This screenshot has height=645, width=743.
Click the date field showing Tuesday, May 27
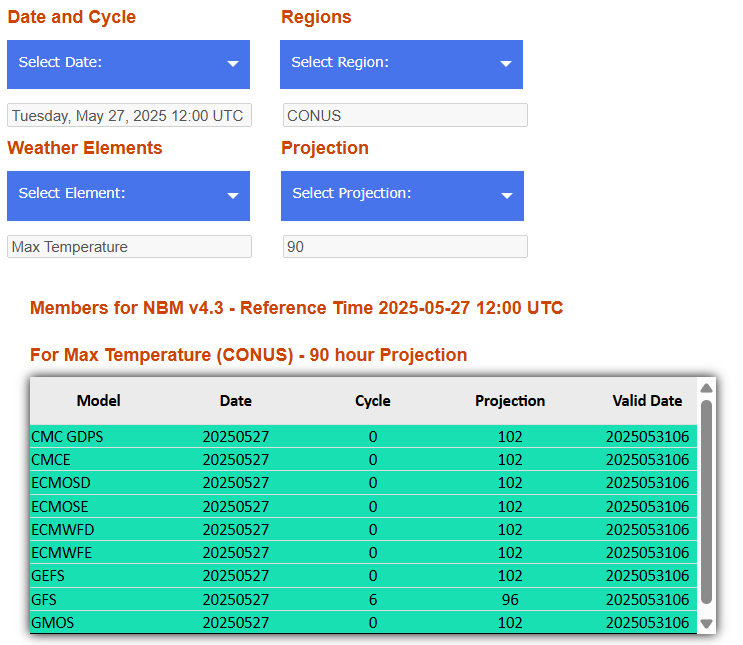pos(129,115)
